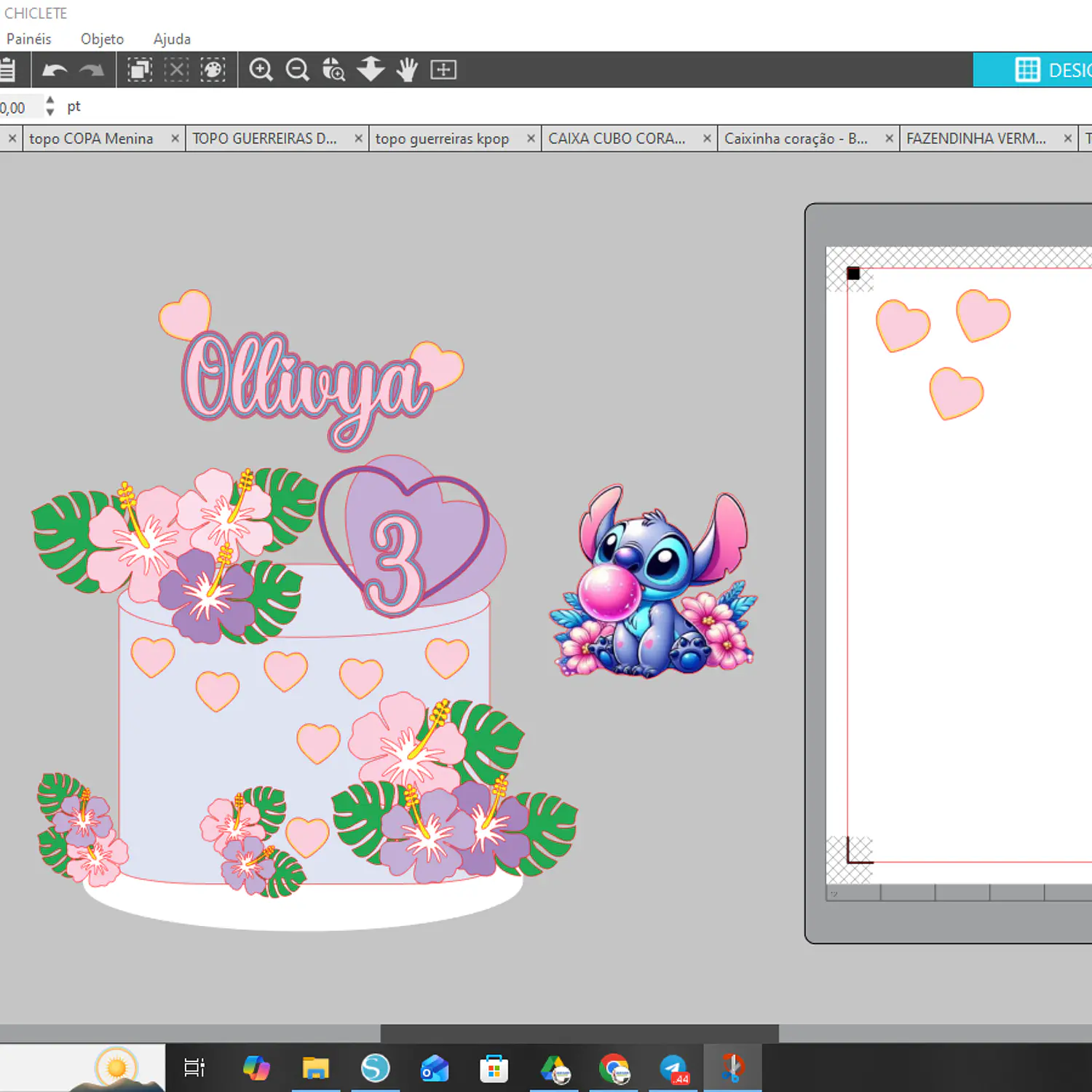
Task: Zoom out with the minus magnifier
Action: coord(297,70)
